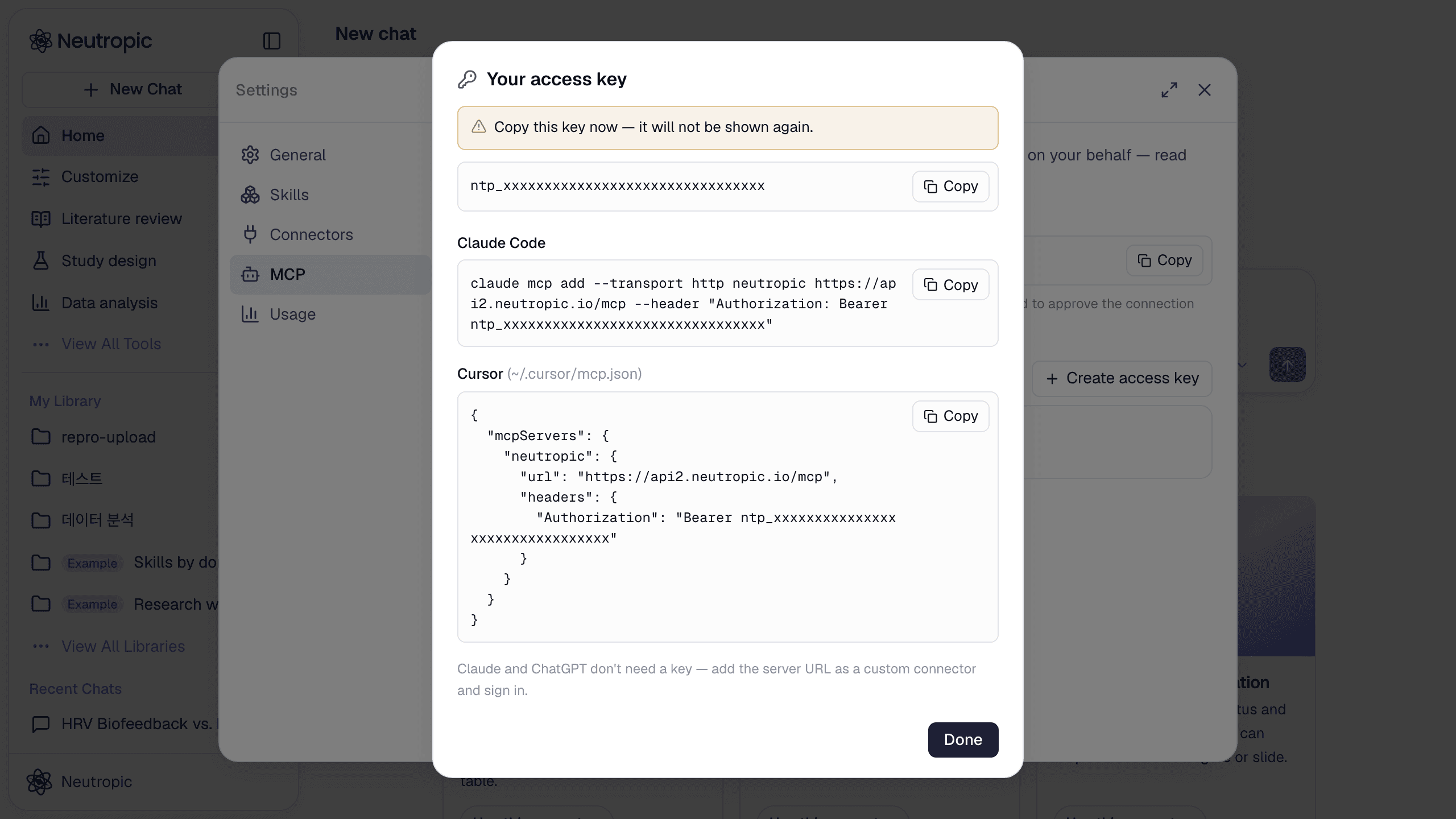Click the Home house icon

point(41,136)
